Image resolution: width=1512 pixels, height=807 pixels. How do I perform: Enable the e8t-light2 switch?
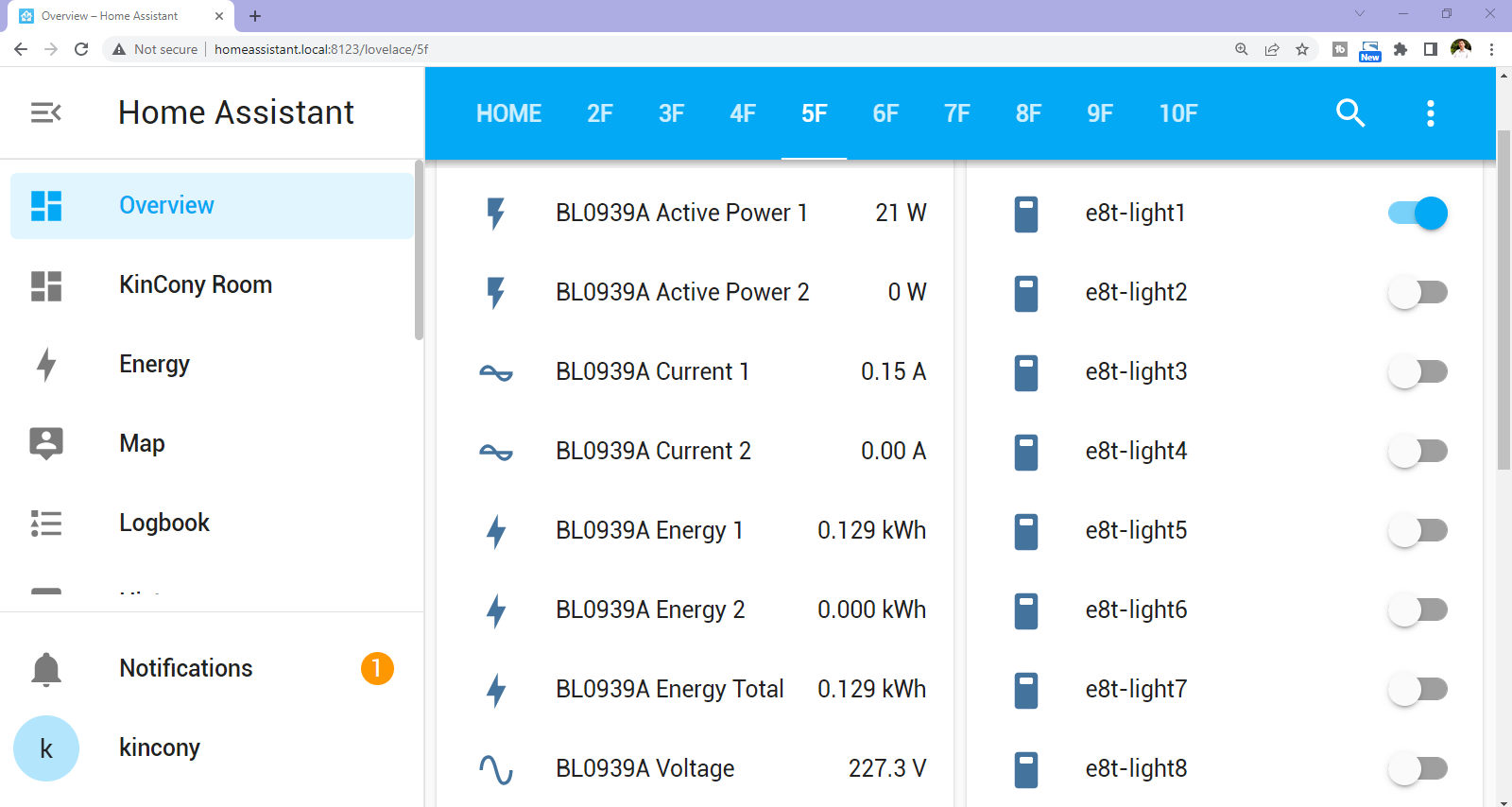click(1417, 293)
